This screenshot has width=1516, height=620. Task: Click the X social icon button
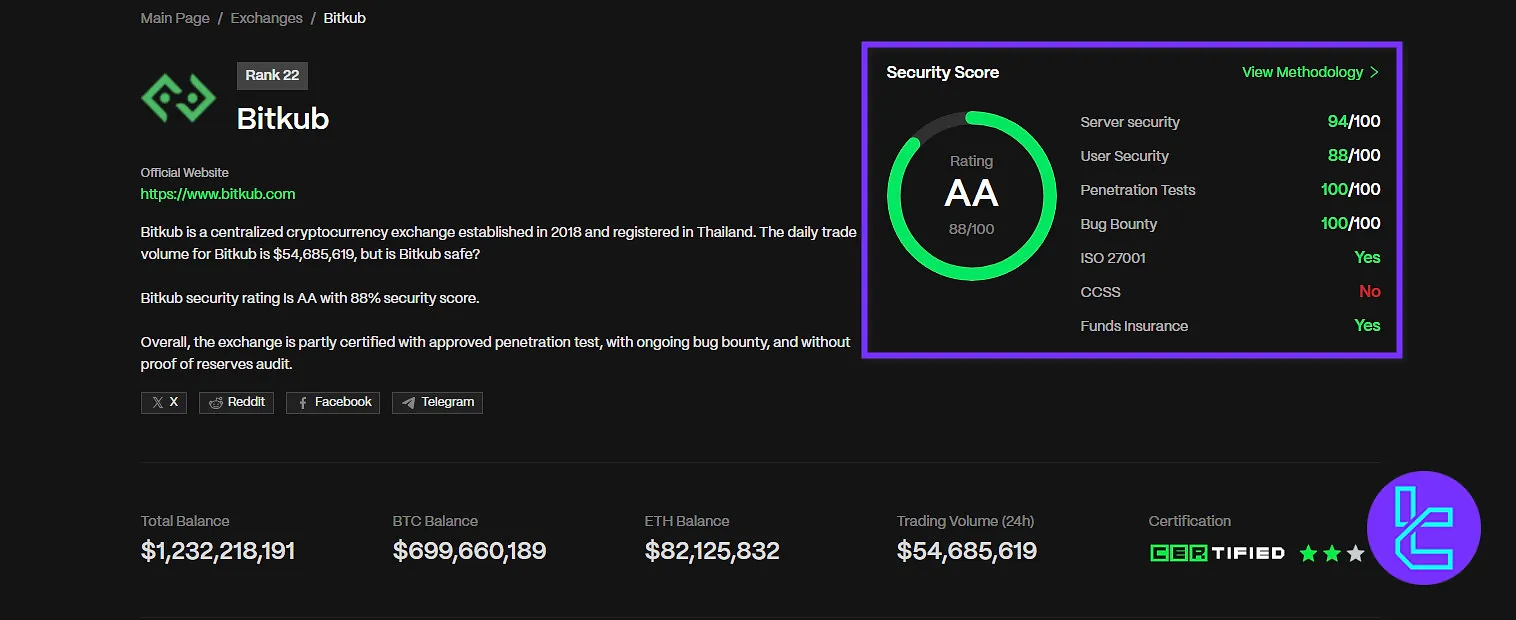click(164, 402)
